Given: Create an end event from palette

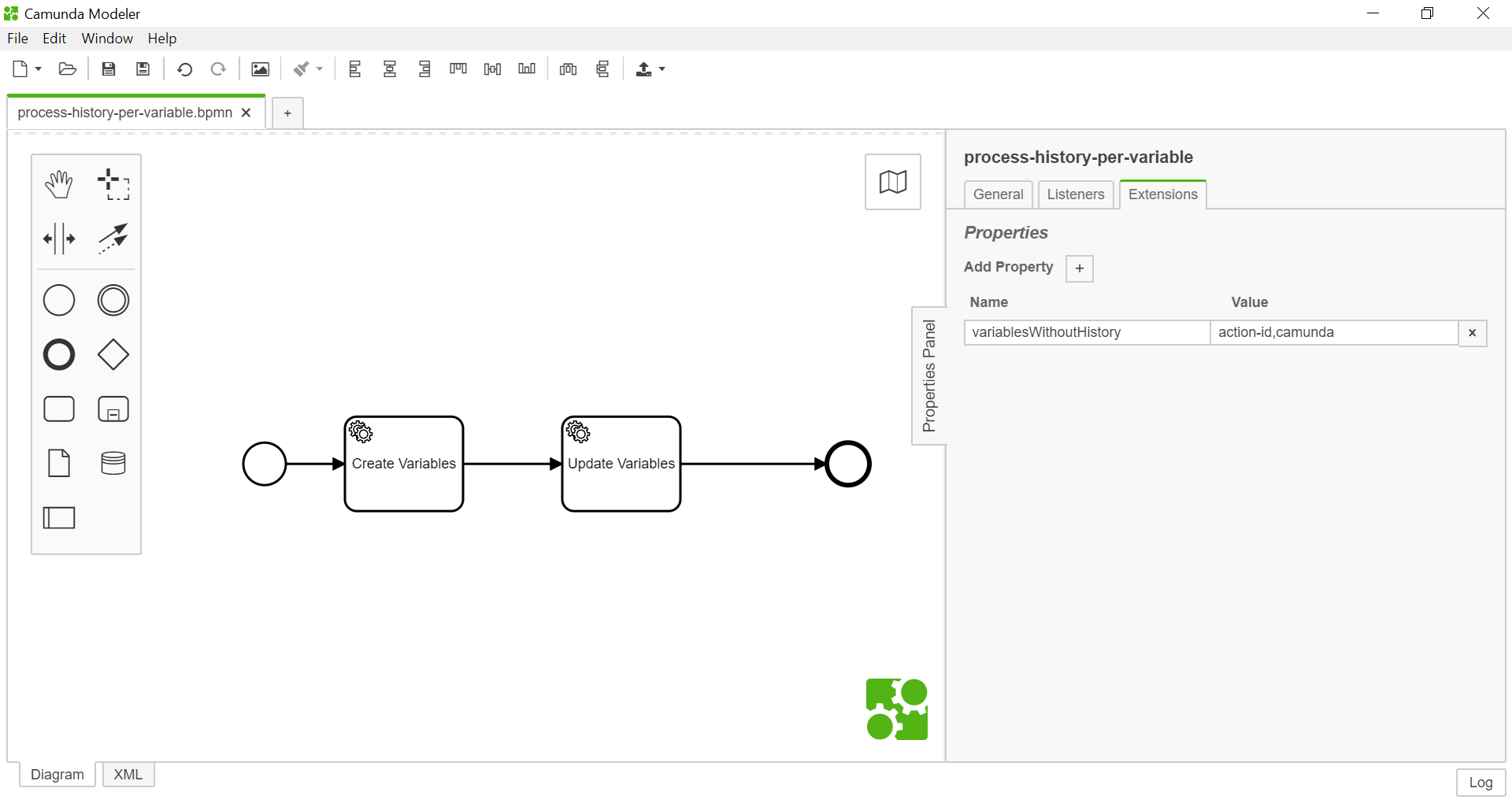Looking at the screenshot, I should click(x=59, y=354).
